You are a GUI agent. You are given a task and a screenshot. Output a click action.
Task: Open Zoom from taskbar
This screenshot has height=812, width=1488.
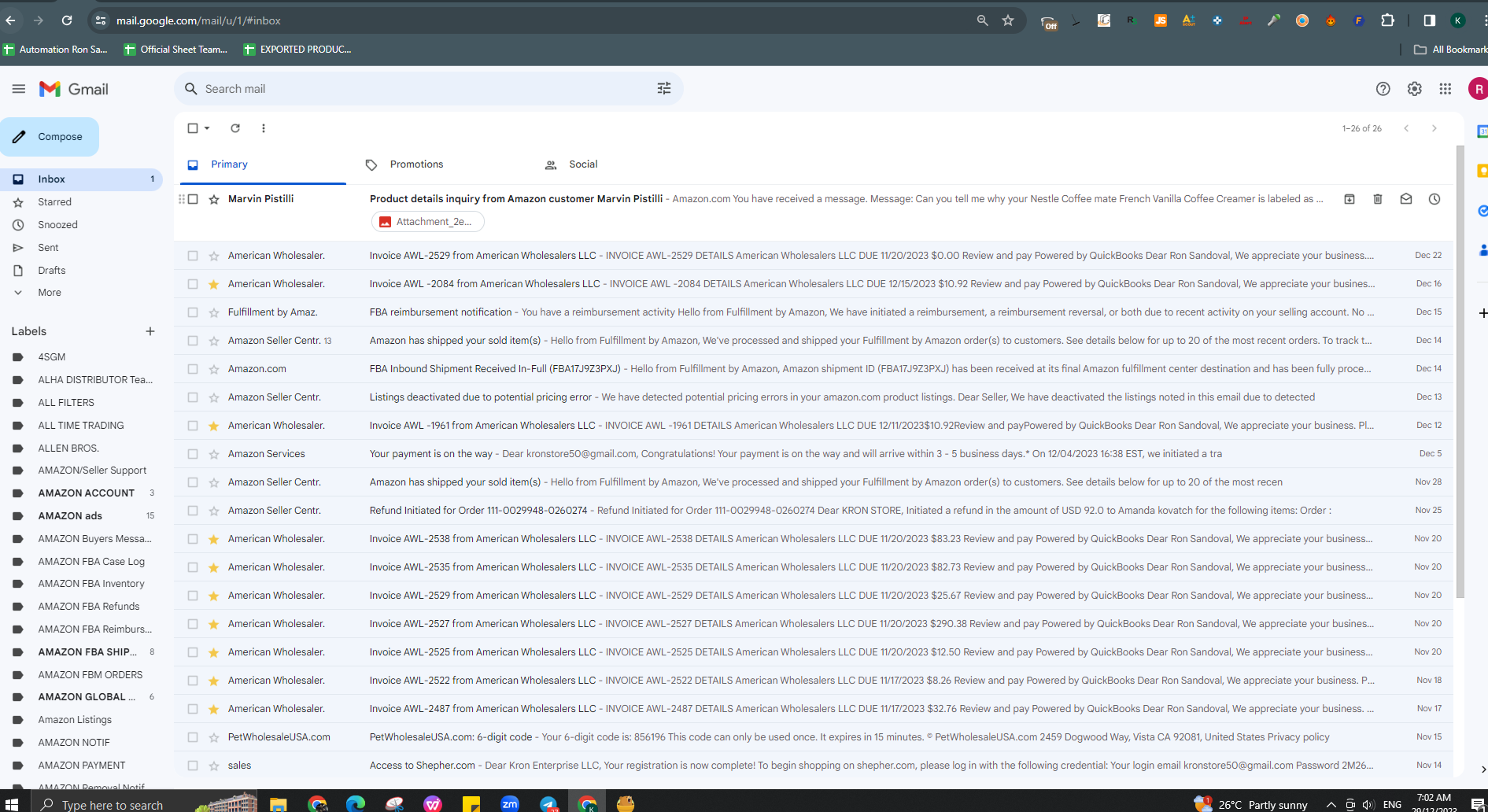click(x=510, y=804)
